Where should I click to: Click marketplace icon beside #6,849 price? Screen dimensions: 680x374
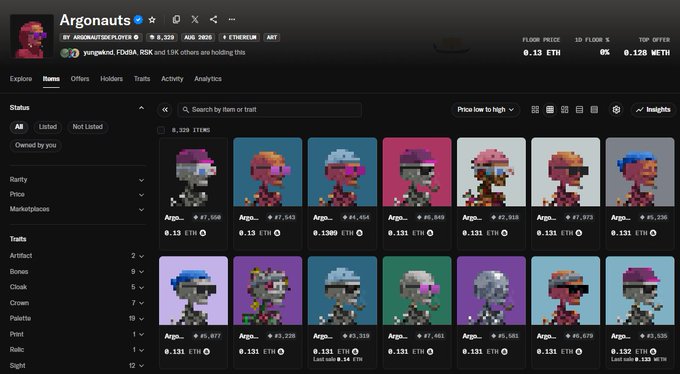coord(430,233)
